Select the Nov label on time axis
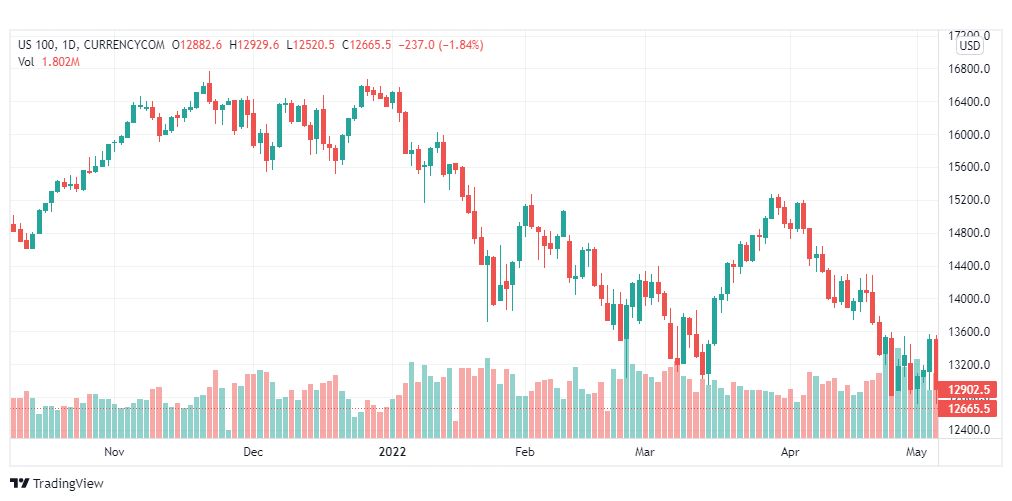 114,452
